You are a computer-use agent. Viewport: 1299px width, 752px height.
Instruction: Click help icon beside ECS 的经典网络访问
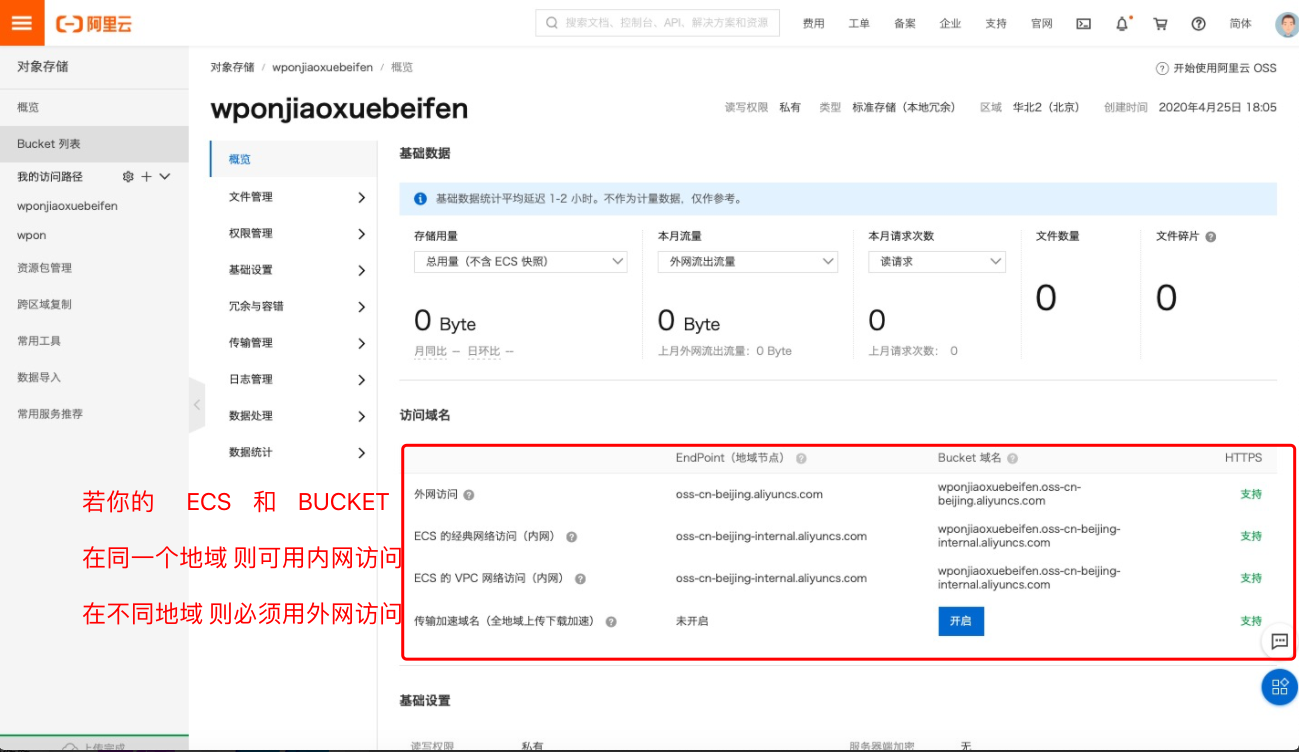click(x=572, y=537)
